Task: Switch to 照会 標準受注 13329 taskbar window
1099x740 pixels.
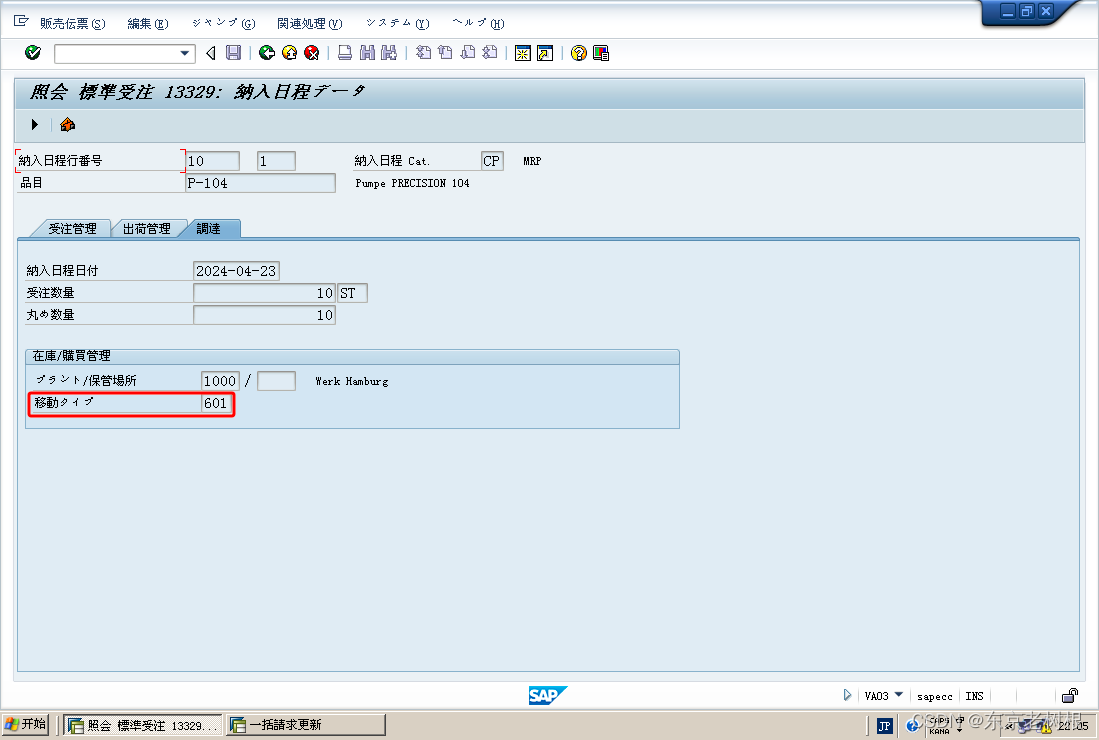Action: click(143, 725)
